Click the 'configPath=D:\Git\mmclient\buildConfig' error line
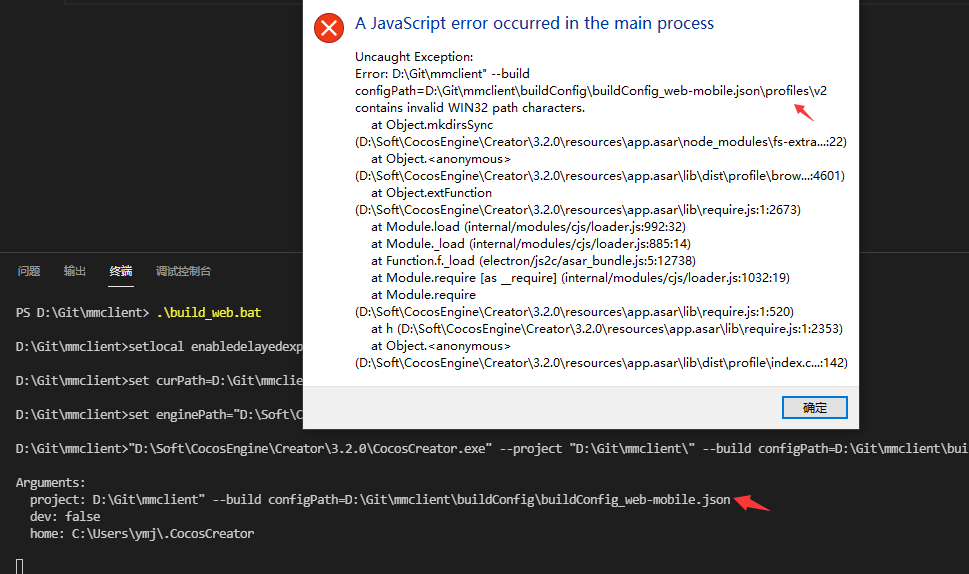Viewport: 969px width, 574px height. coord(591,91)
